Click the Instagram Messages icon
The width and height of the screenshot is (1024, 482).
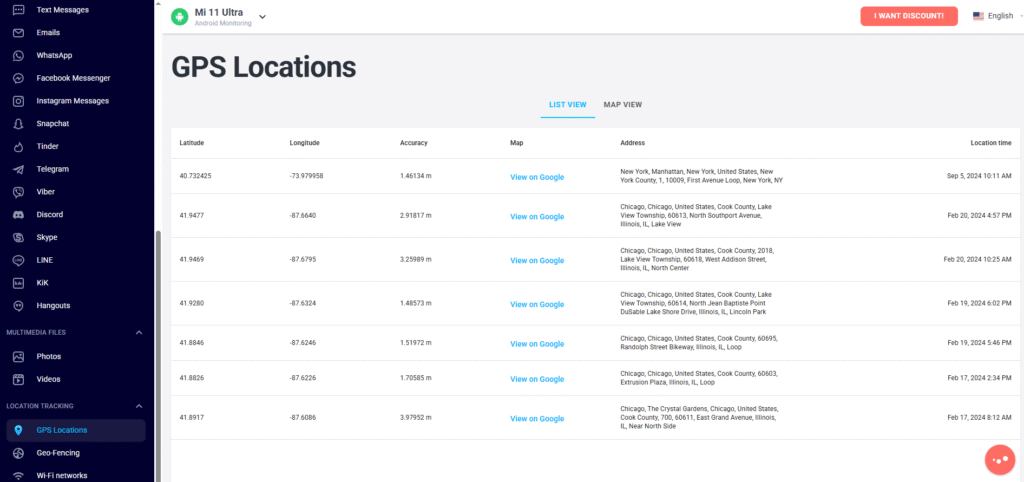pyautogui.click(x=18, y=101)
